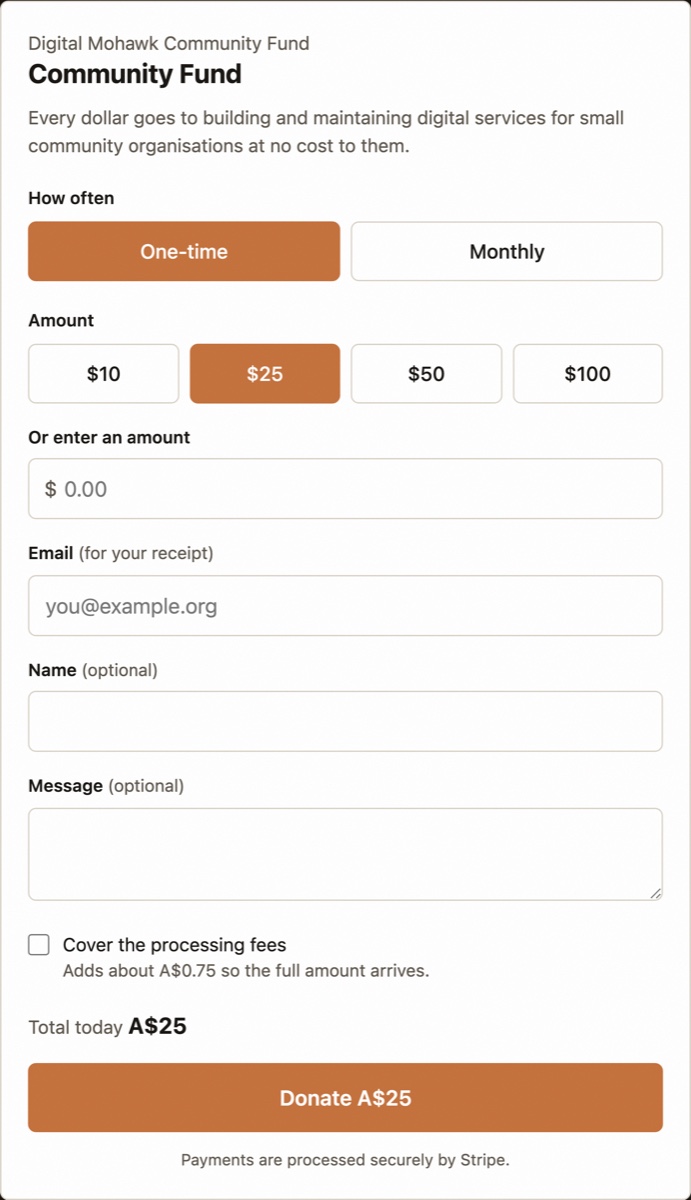This screenshot has height=1200, width=691.
Task: Click the Donate A$25 button
Action: (345, 1098)
